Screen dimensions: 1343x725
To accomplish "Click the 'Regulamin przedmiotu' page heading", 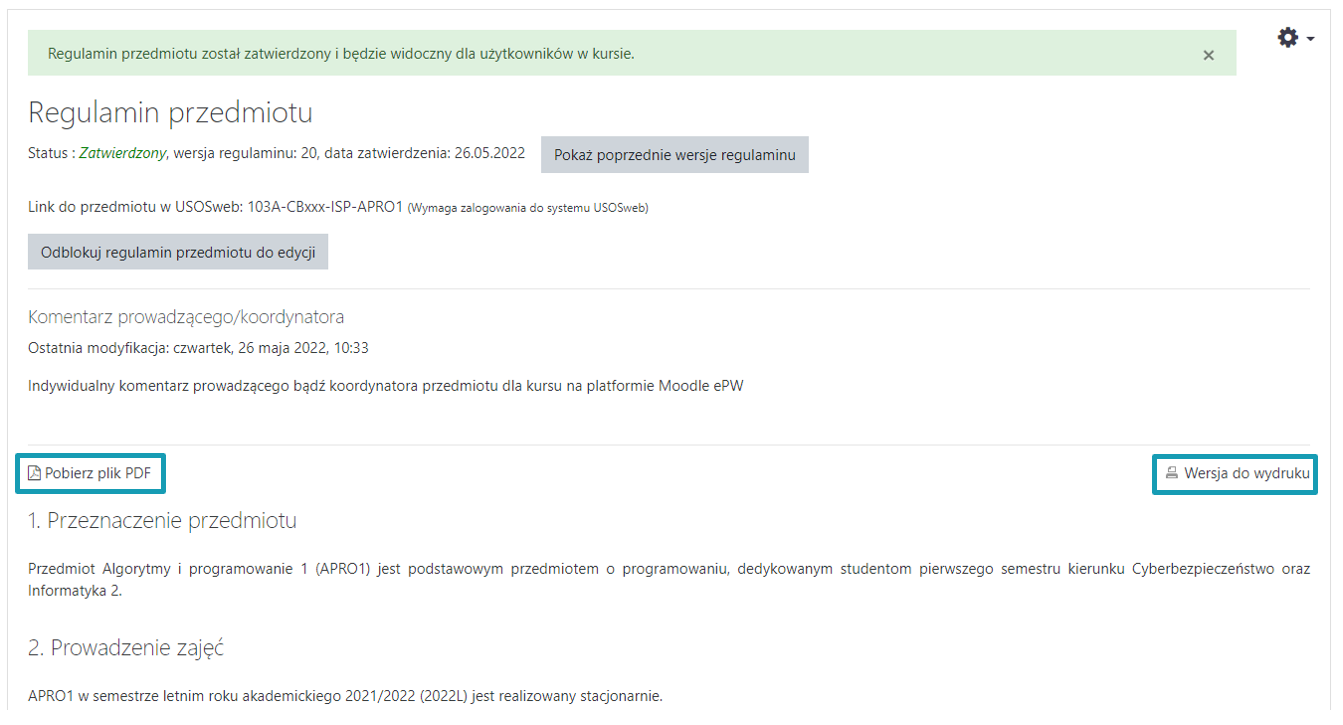I will 170,112.
